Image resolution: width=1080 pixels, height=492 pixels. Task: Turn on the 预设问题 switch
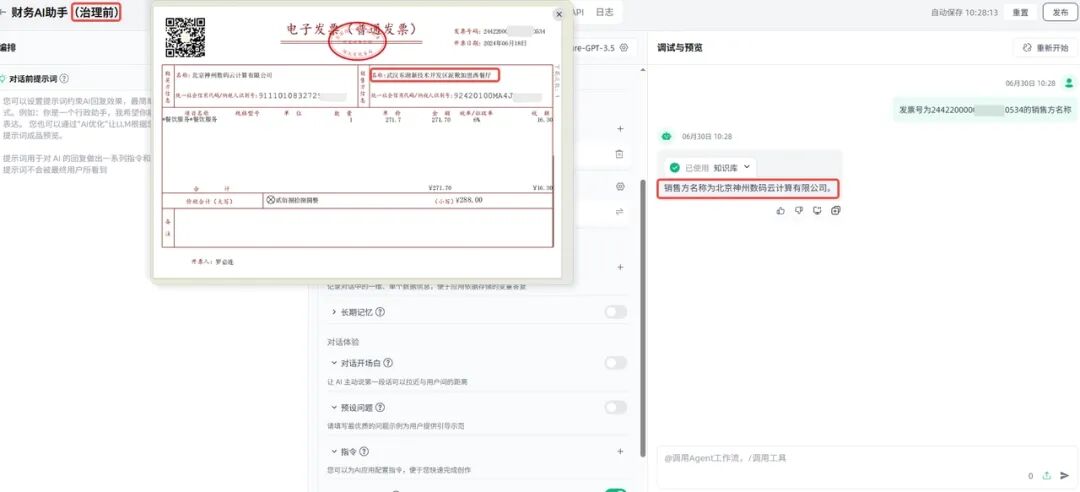616,408
